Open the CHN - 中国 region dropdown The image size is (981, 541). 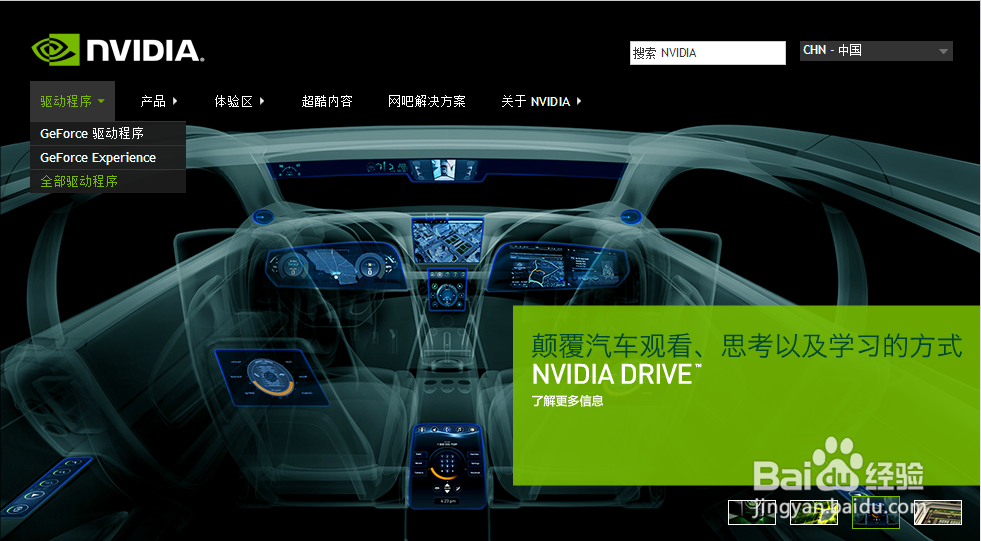click(876, 51)
